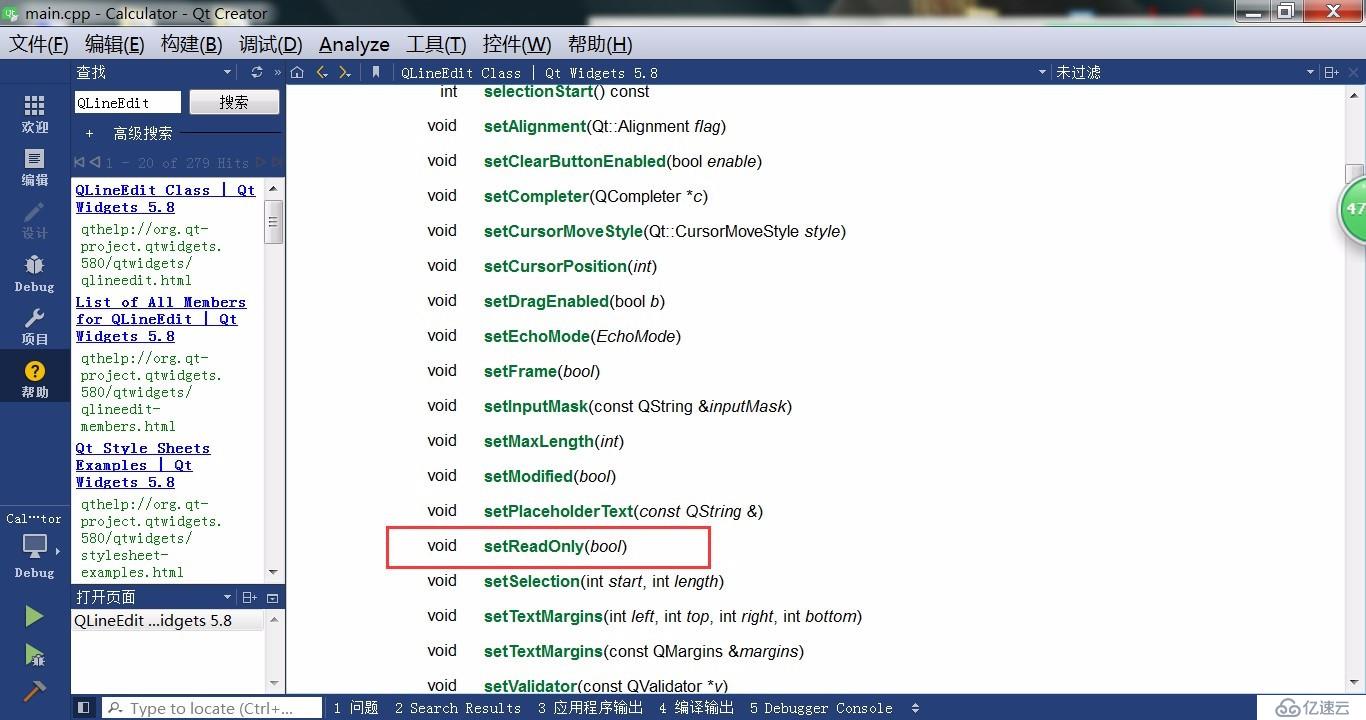Open the 调试(D) menu

pyautogui.click(x=270, y=44)
